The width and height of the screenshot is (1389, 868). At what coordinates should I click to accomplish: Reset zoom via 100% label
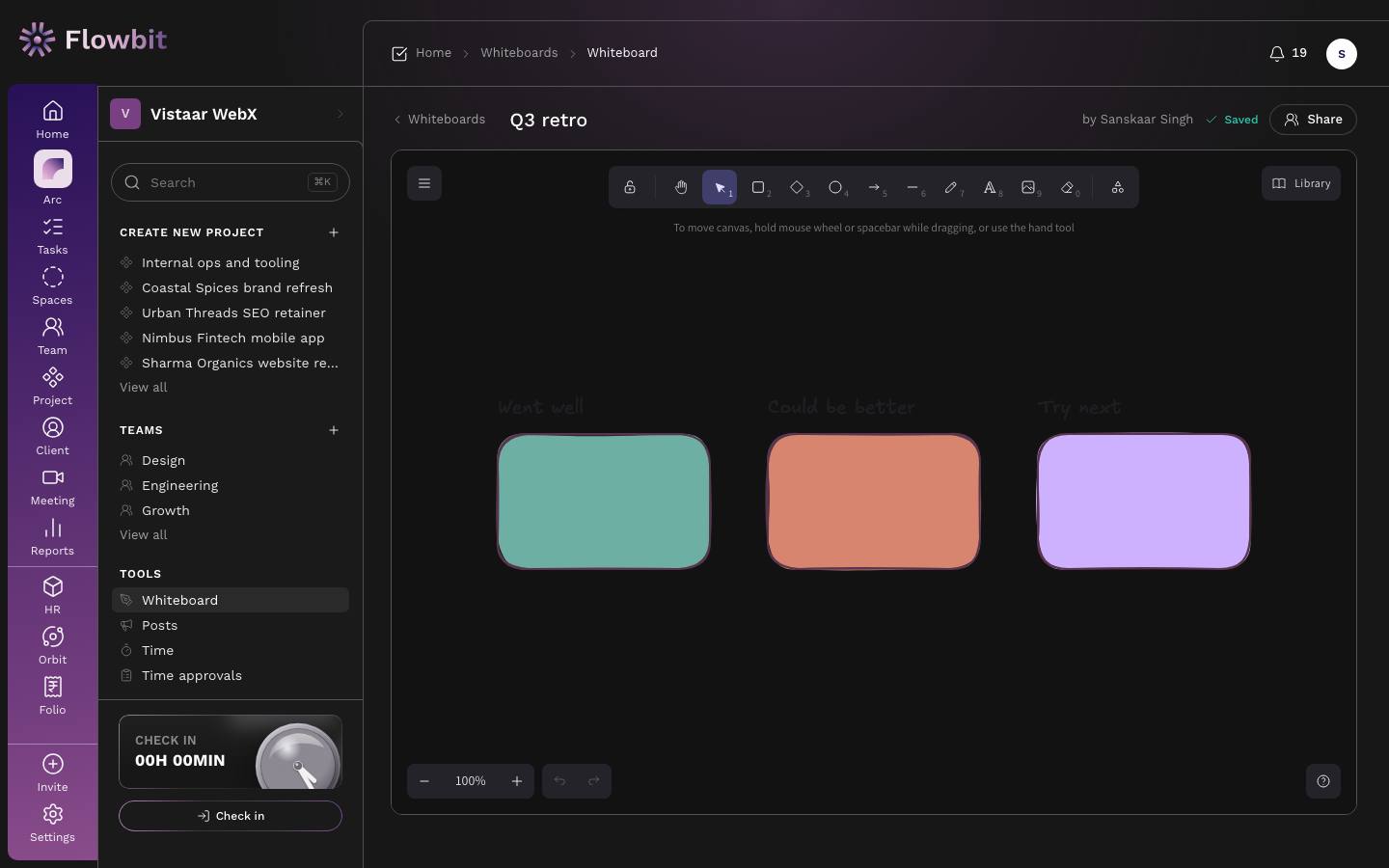[x=471, y=781]
